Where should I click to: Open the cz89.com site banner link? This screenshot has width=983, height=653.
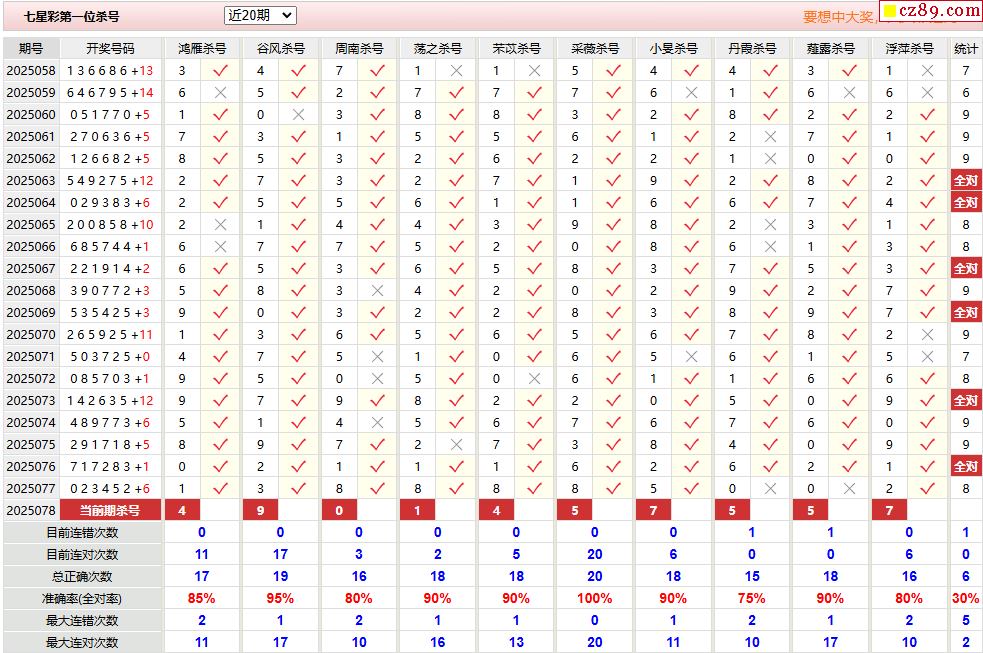[931, 11]
